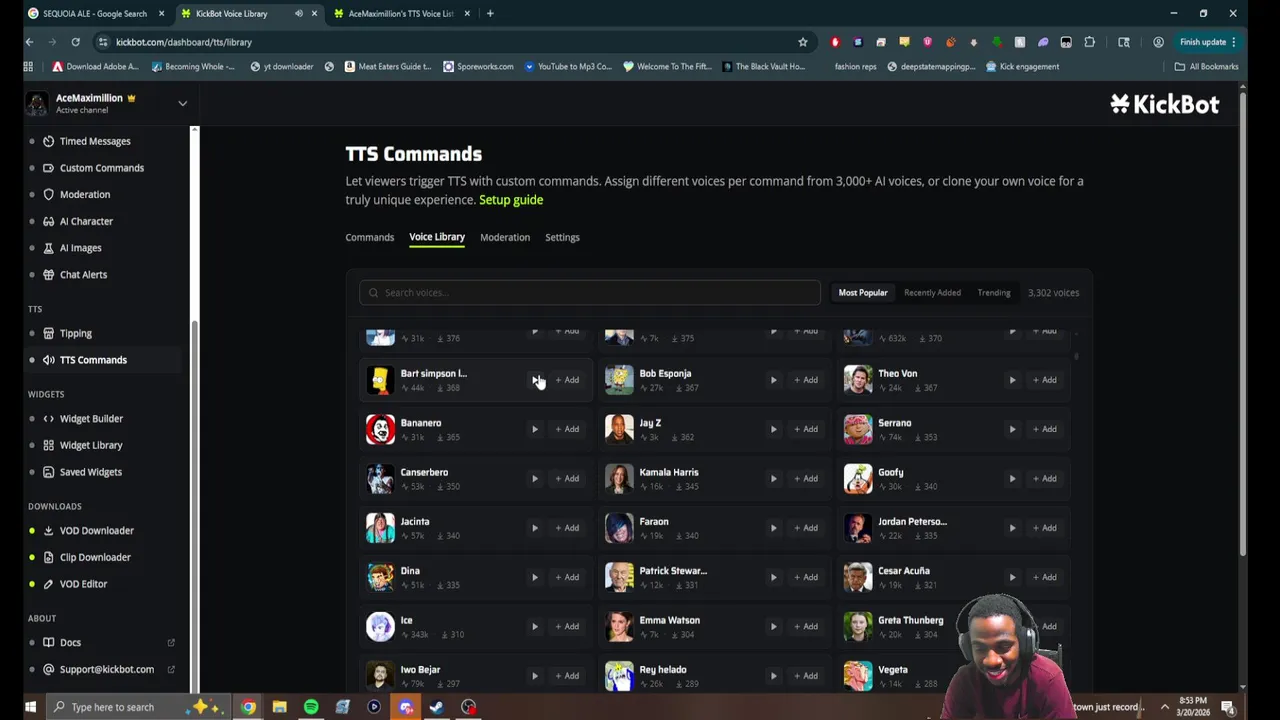The image size is (1280, 720).
Task: Play the Goofy voice preview
Action: click(x=1012, y=478)
